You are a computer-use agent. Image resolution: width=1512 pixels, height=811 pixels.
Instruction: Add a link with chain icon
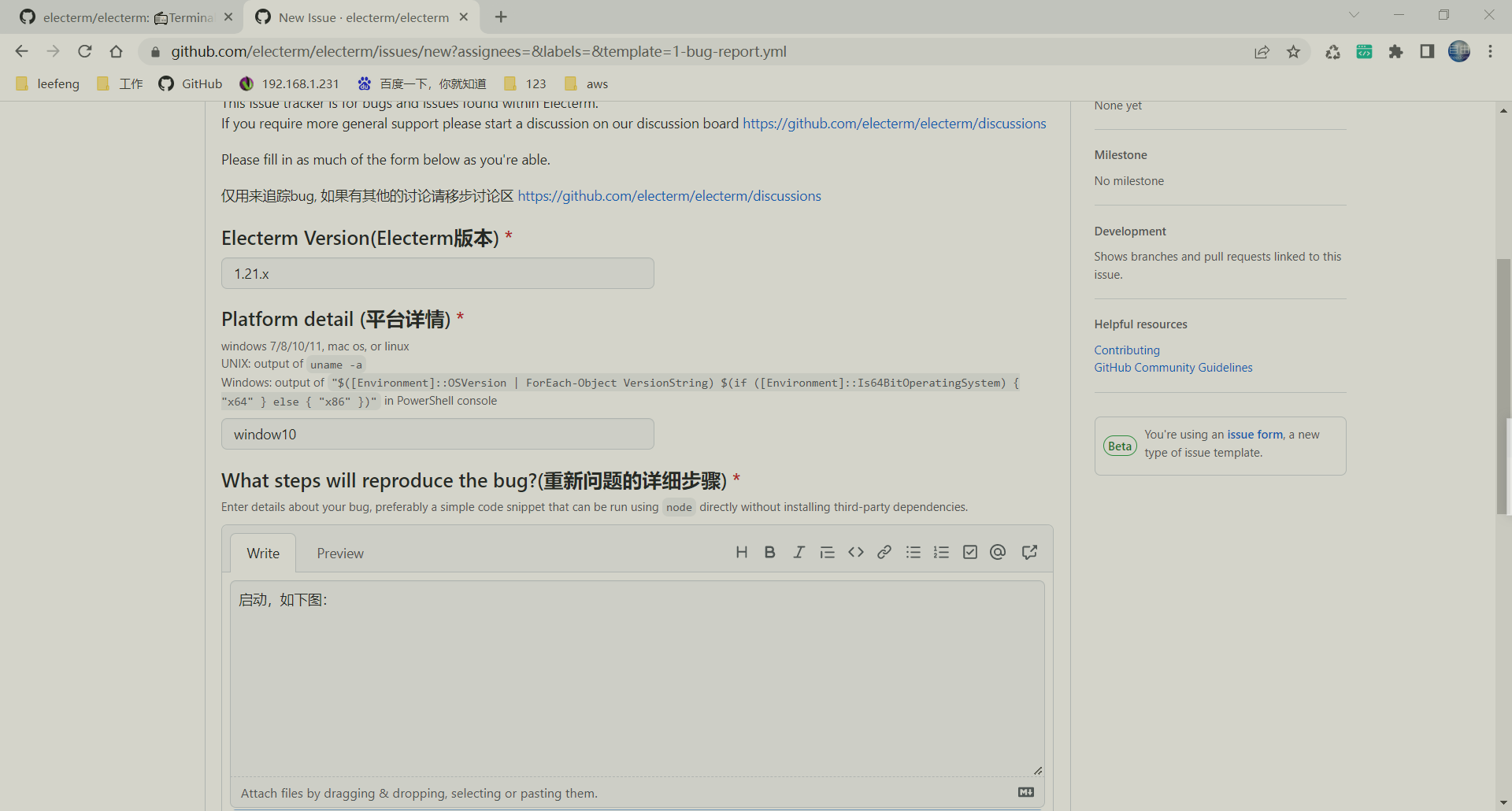pos(884,552)
